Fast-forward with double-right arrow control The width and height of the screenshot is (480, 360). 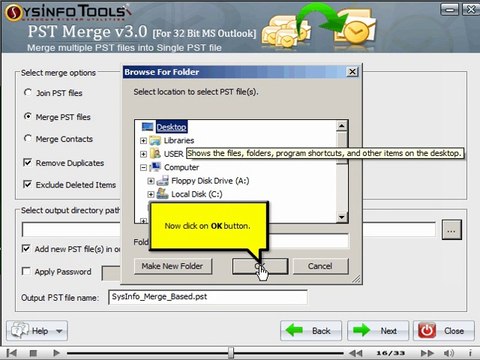pos(427,353)
